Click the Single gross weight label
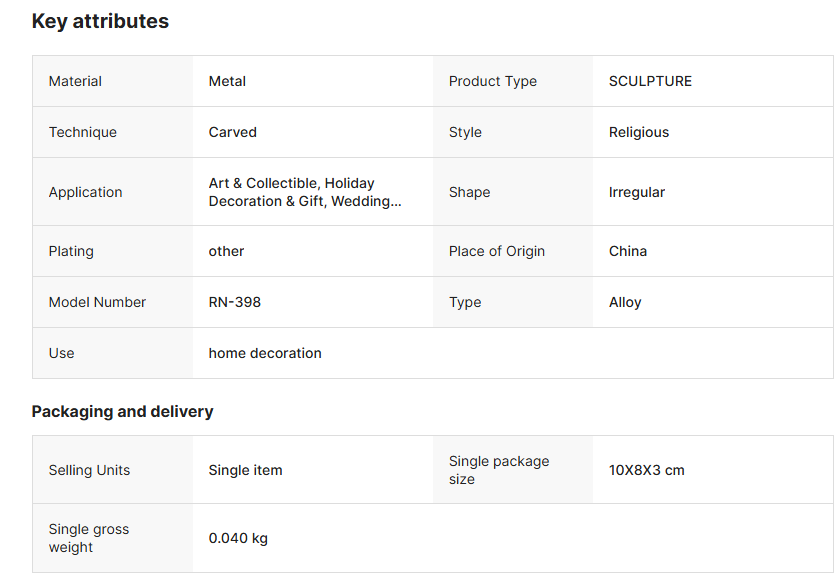Image resolution: width=840 pixels, height=588 pixels. click(89, 538)
